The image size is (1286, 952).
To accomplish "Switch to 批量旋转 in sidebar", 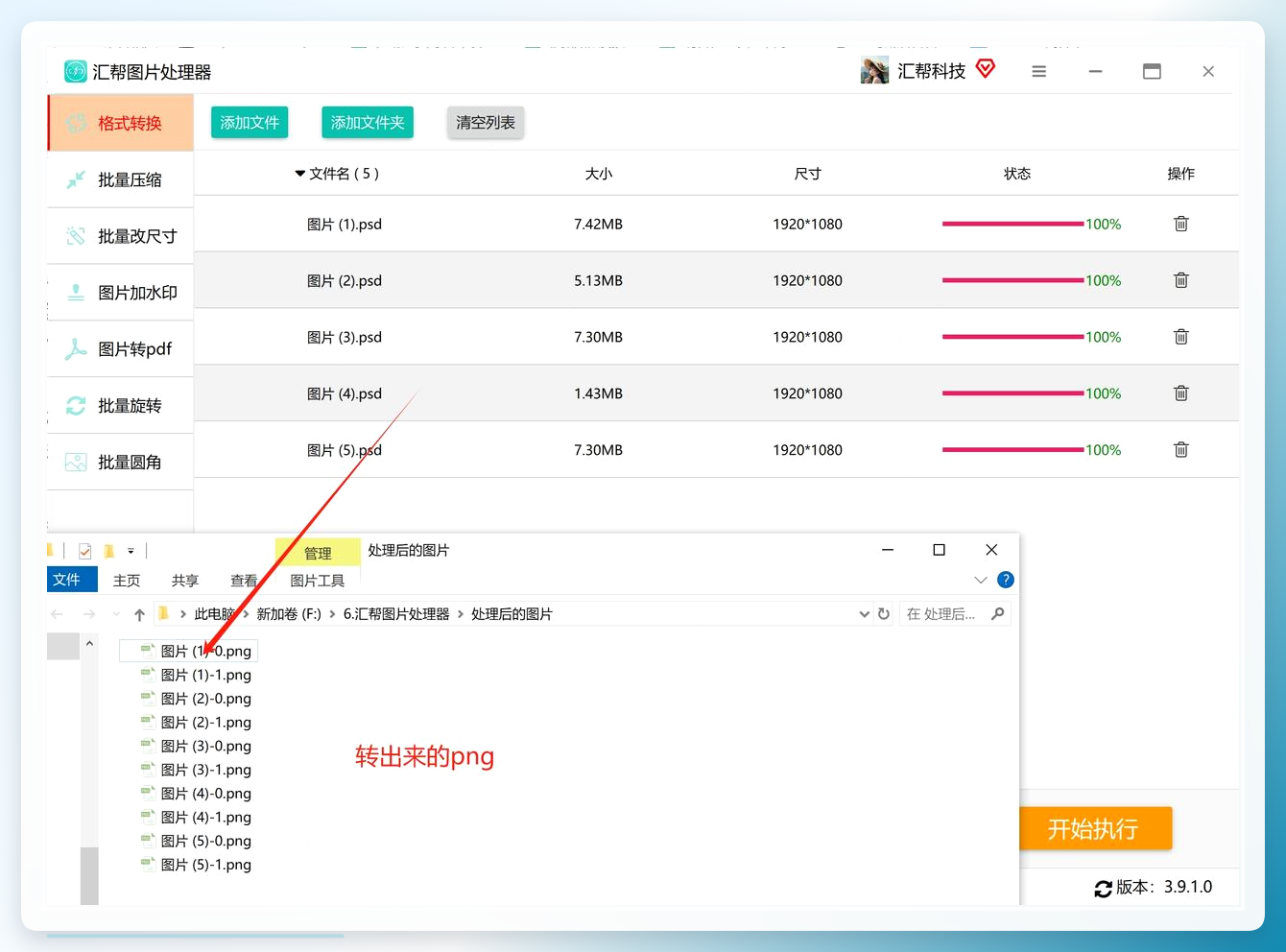I will point(121,406).
